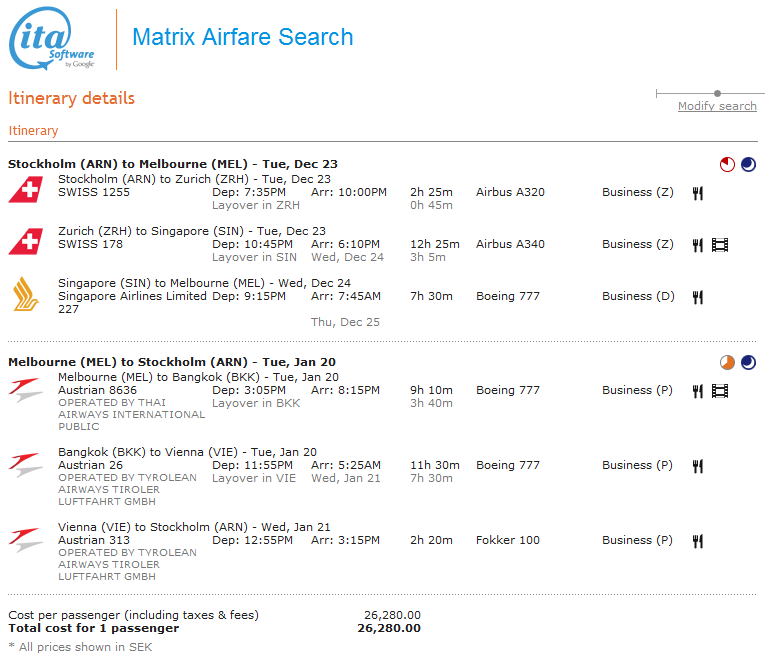Image resolution: width=765 pixels, height=654 pixels.
Task: Click the film entertainment icon for SWISS 178
Action: click(x=720, y=245)
